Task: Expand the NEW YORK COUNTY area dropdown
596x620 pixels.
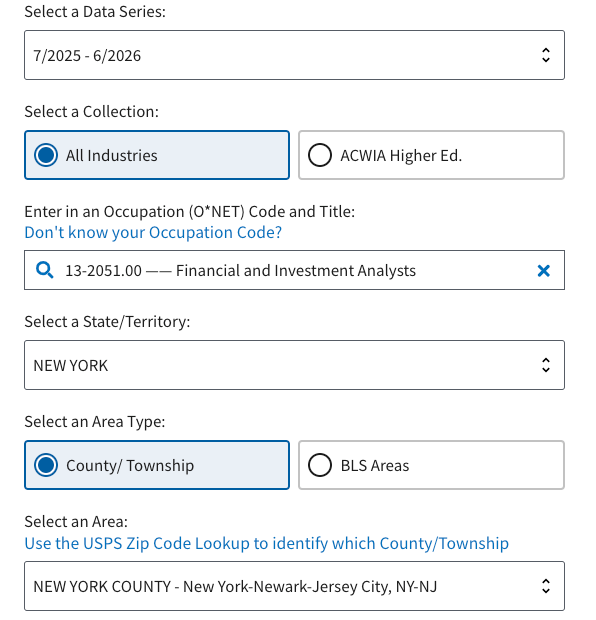Action: coord(294,586)
